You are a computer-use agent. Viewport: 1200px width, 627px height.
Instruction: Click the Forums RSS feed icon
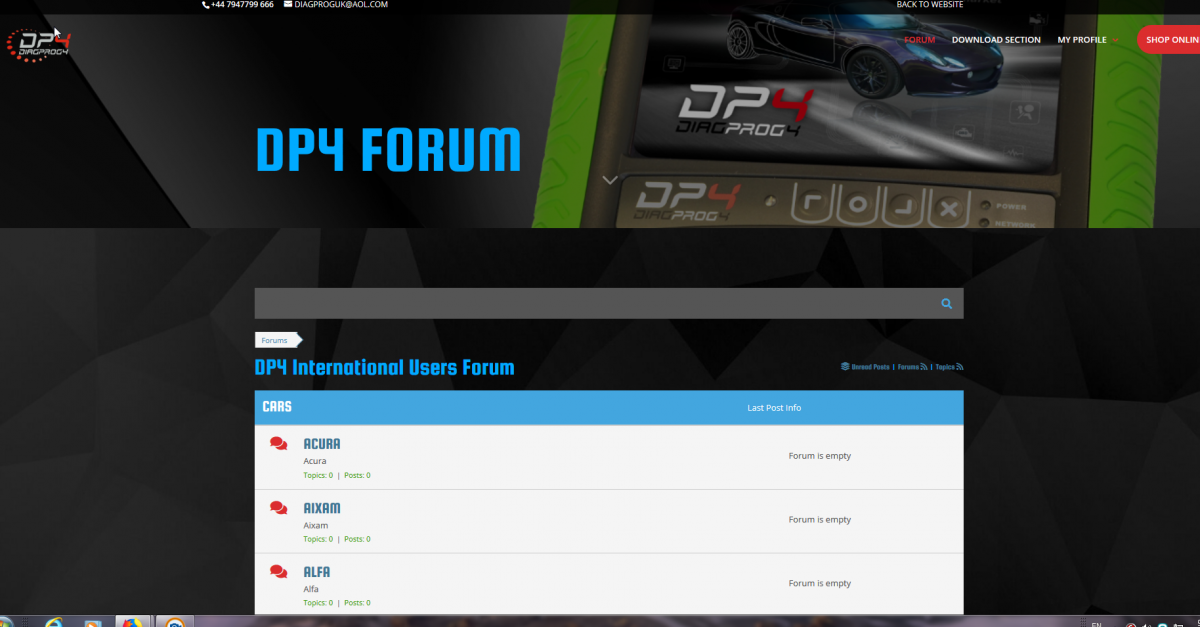924,367
